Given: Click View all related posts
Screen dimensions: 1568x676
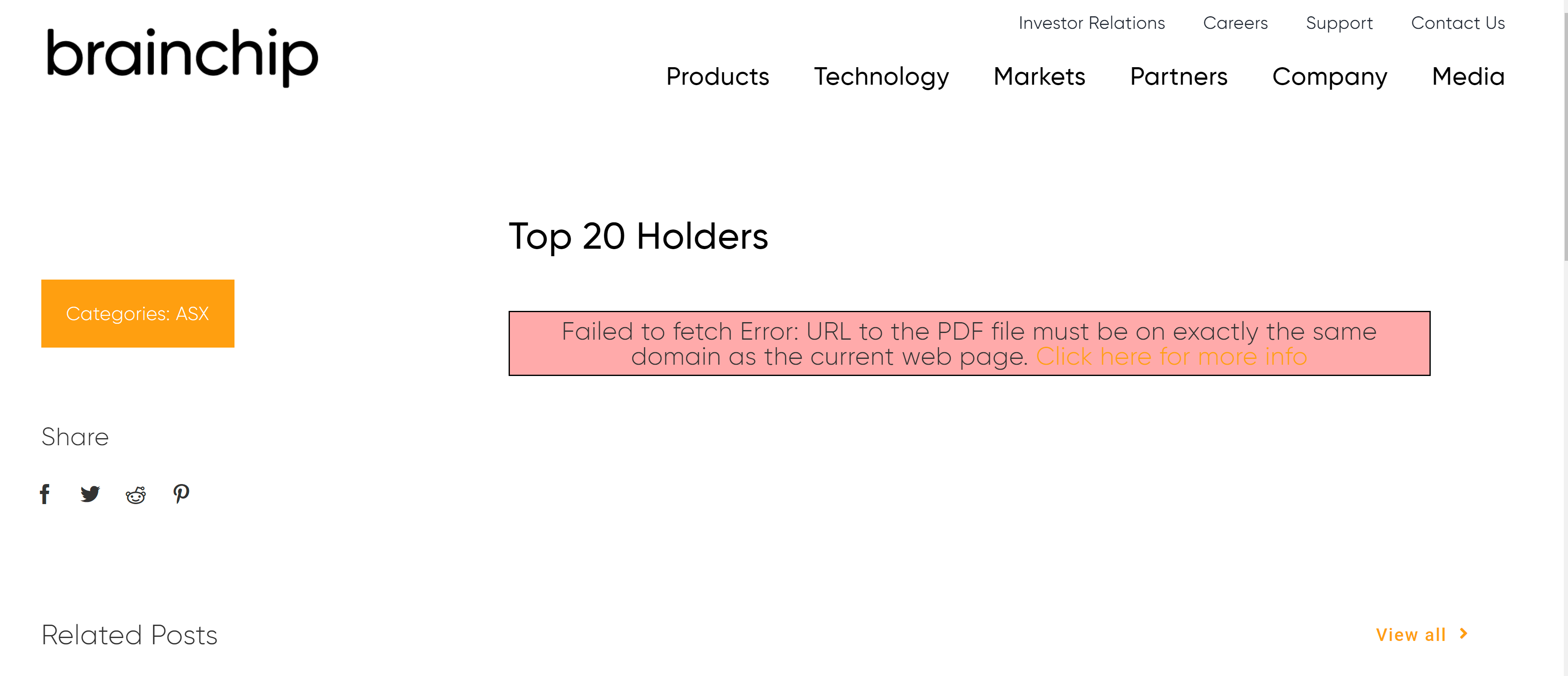Looking at the screenshot, I should coord(1410,635).
